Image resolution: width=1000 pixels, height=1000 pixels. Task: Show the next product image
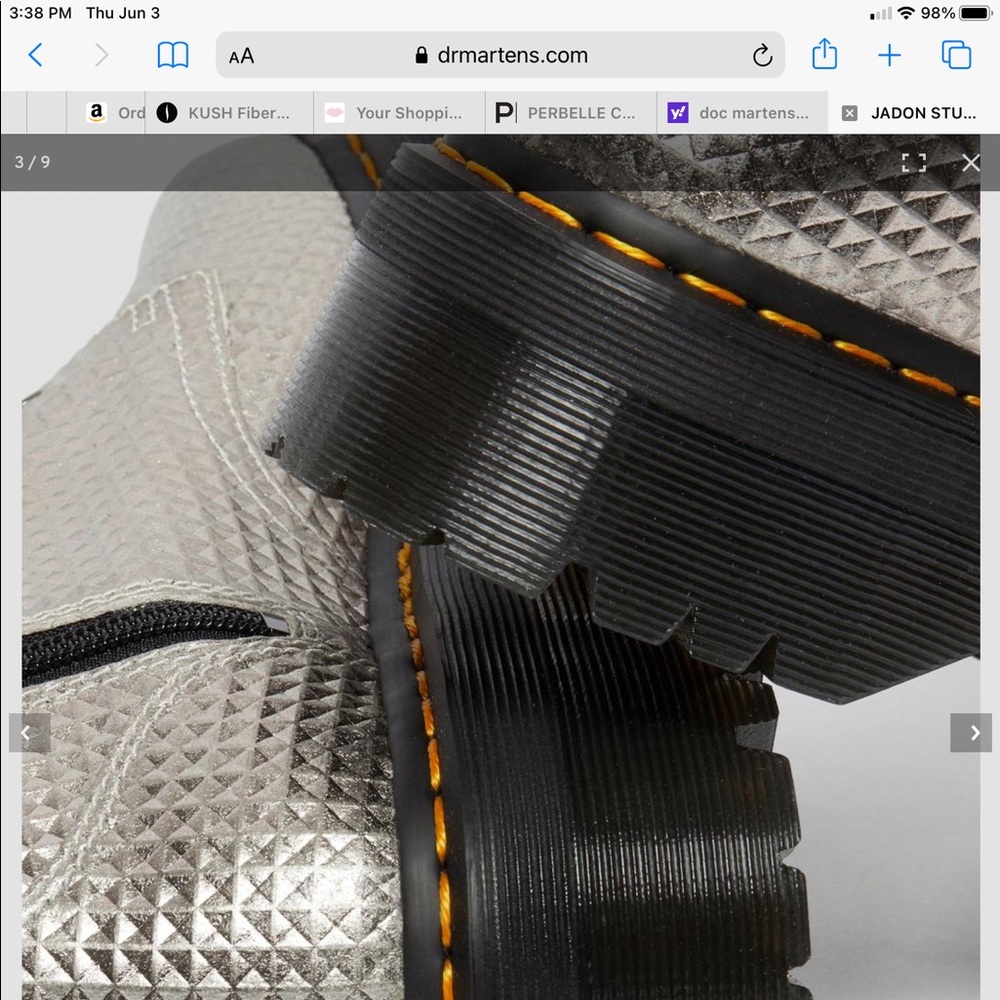[x=974, y=733]
